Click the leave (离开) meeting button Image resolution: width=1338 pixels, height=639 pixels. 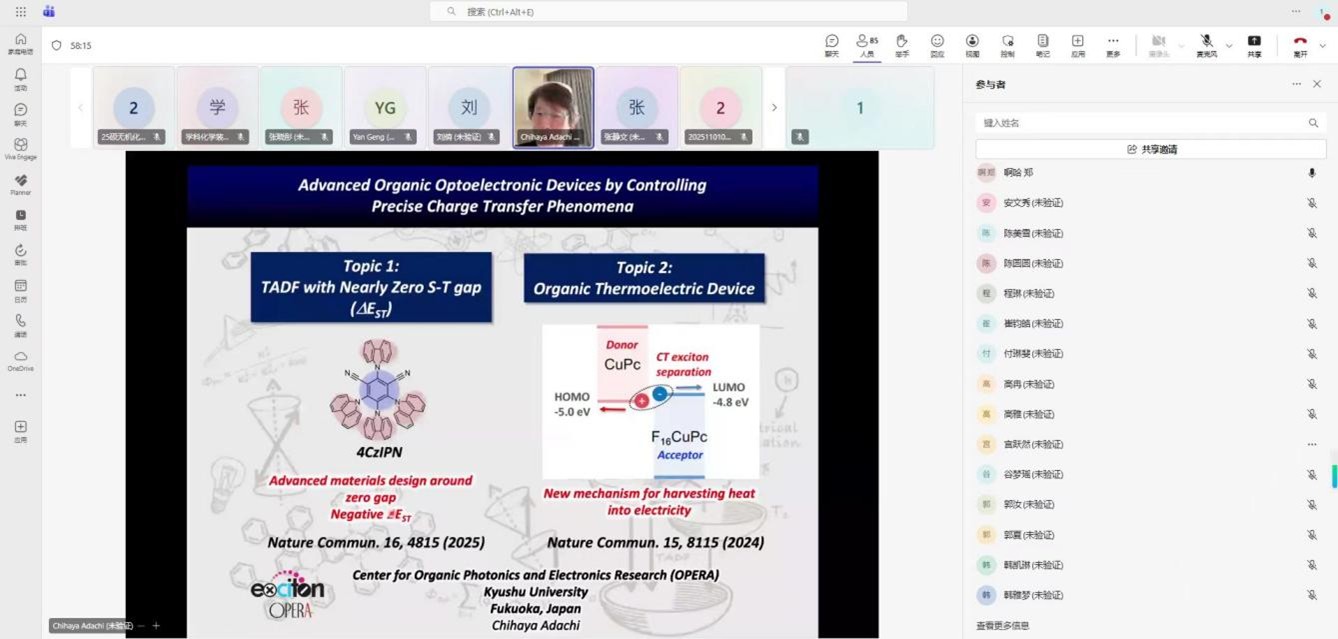pos(1300,45)
